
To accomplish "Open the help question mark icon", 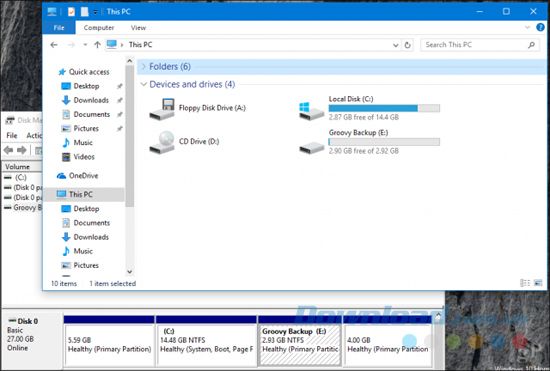I will pyautogui.click(x=540, y=27).
